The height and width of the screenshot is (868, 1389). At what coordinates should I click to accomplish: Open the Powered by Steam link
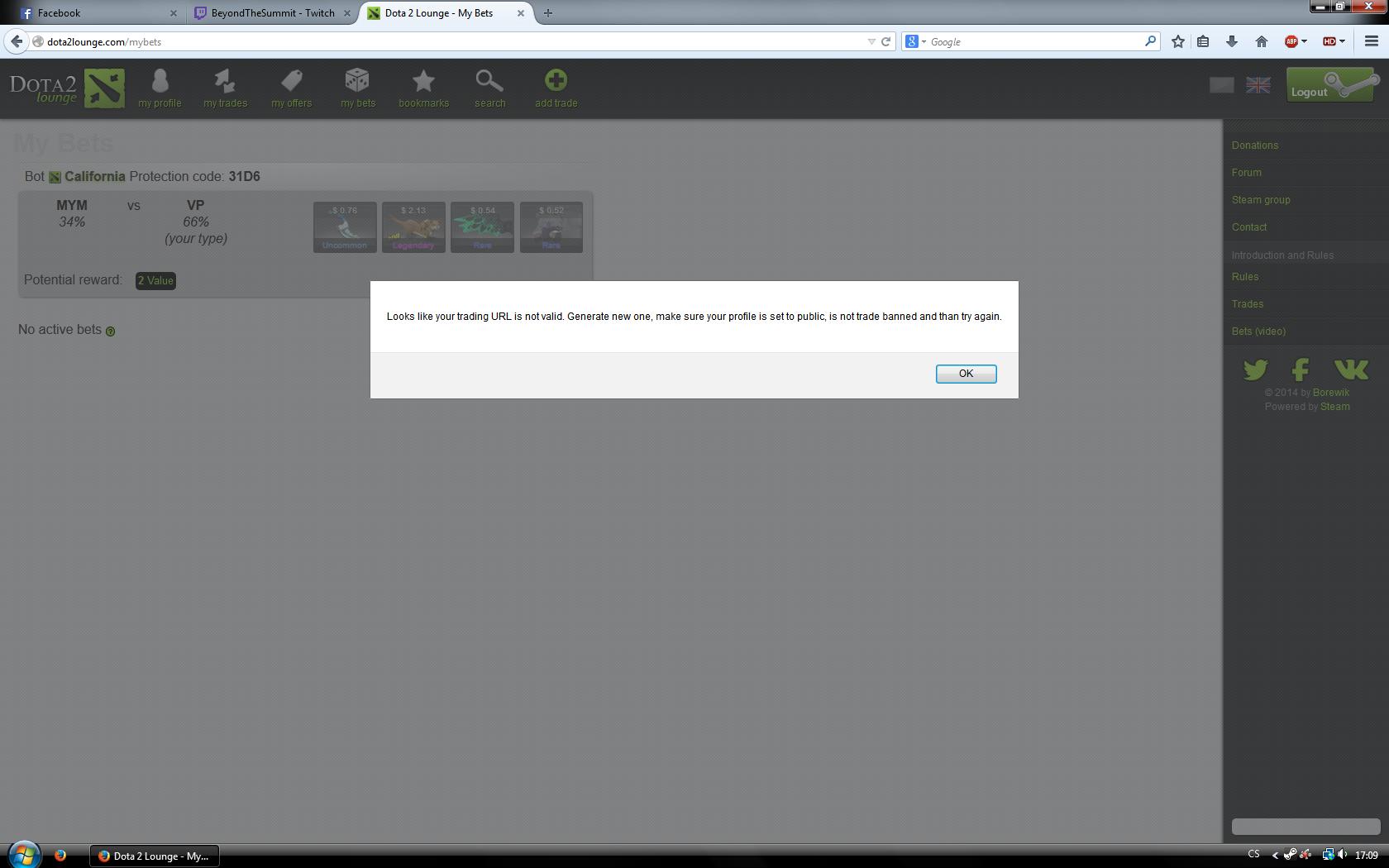click(x=1335, y=407)
